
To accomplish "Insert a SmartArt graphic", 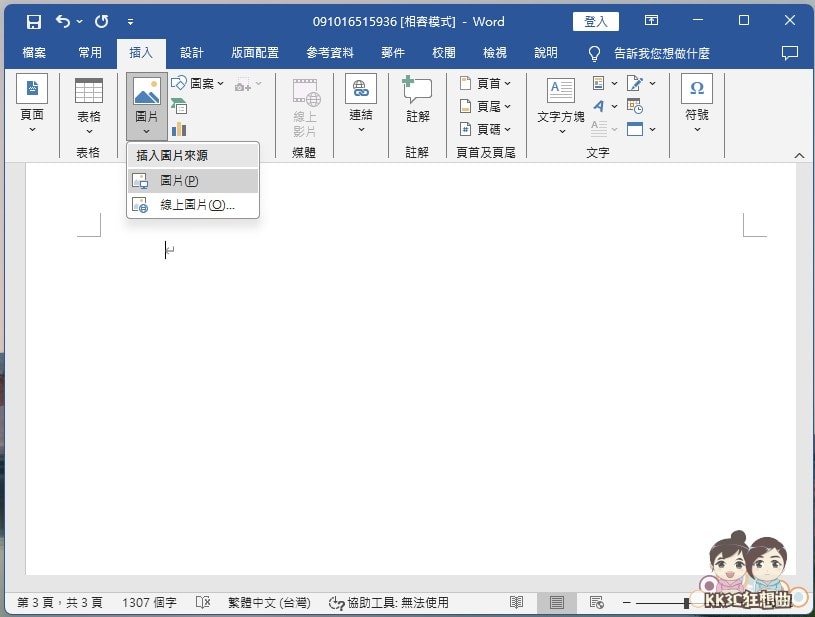I will (x=179, y=106).
